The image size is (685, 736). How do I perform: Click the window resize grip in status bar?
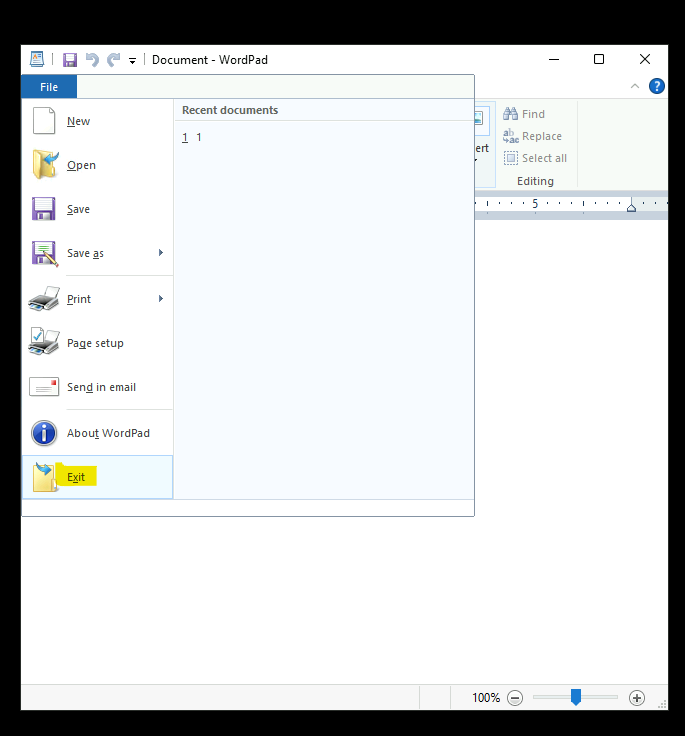(x=662, y=705)
